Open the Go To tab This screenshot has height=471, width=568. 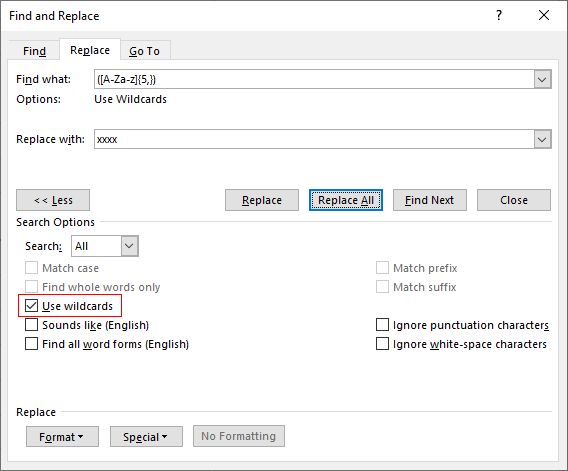145,51
